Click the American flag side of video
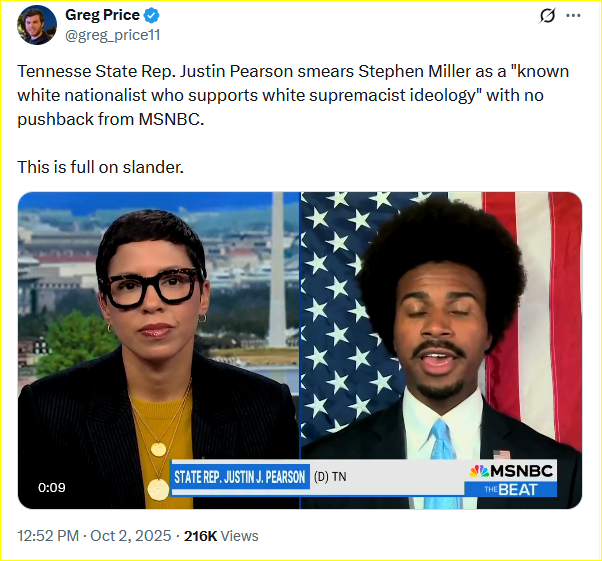602x561 pixels. (441, 326)
